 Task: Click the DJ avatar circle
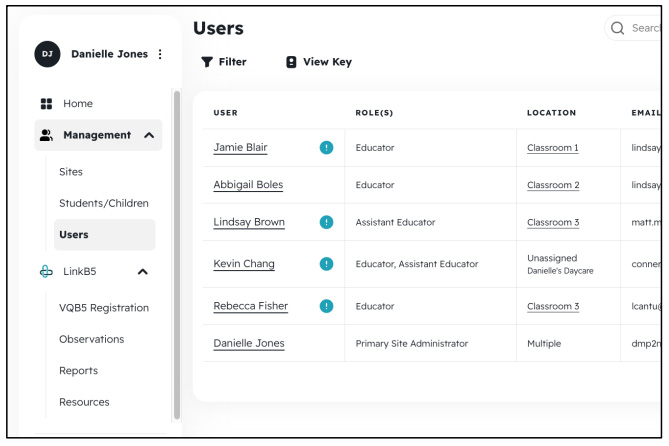coord(47,54)
